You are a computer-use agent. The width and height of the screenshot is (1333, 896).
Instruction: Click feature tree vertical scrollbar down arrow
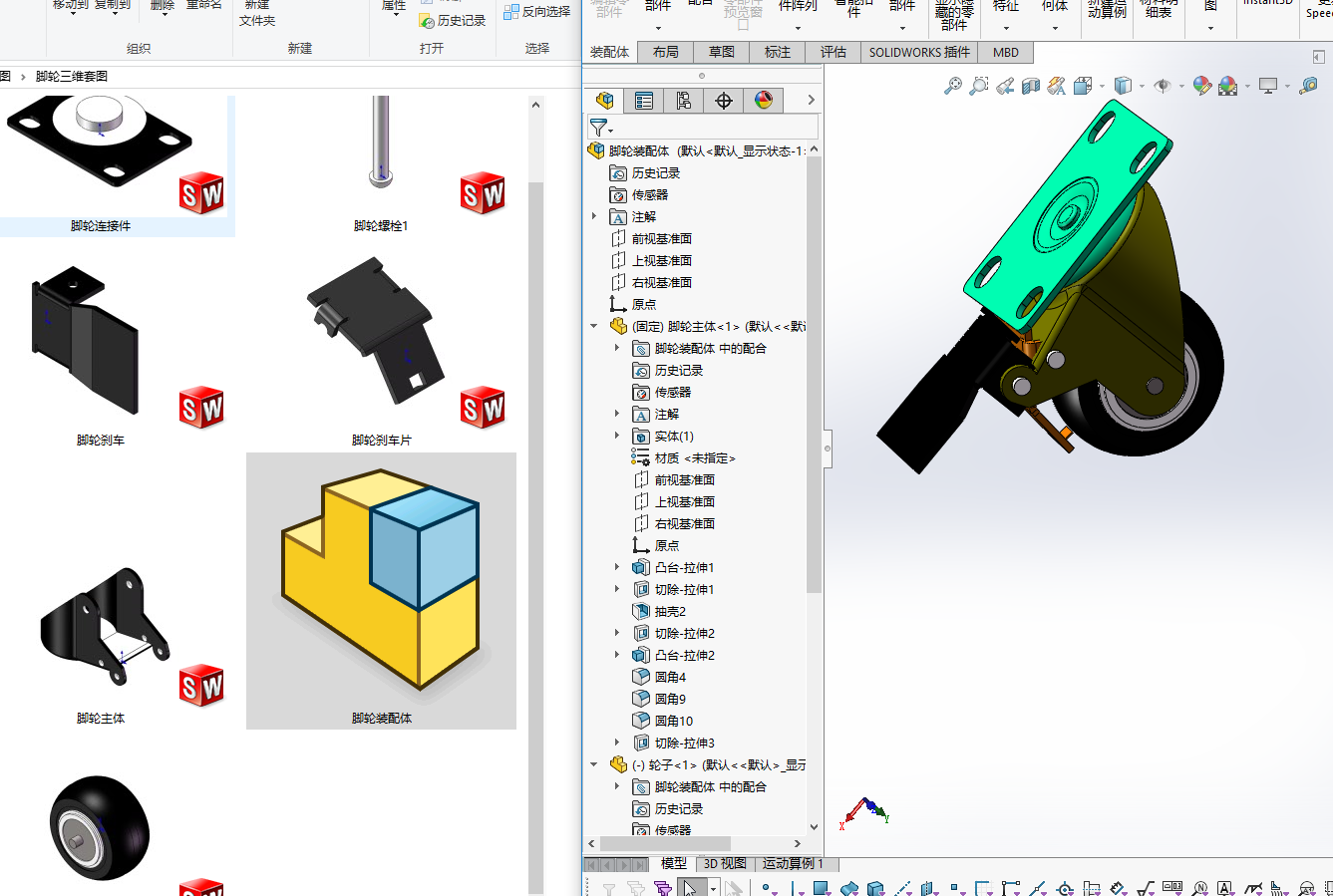[814, 826]
